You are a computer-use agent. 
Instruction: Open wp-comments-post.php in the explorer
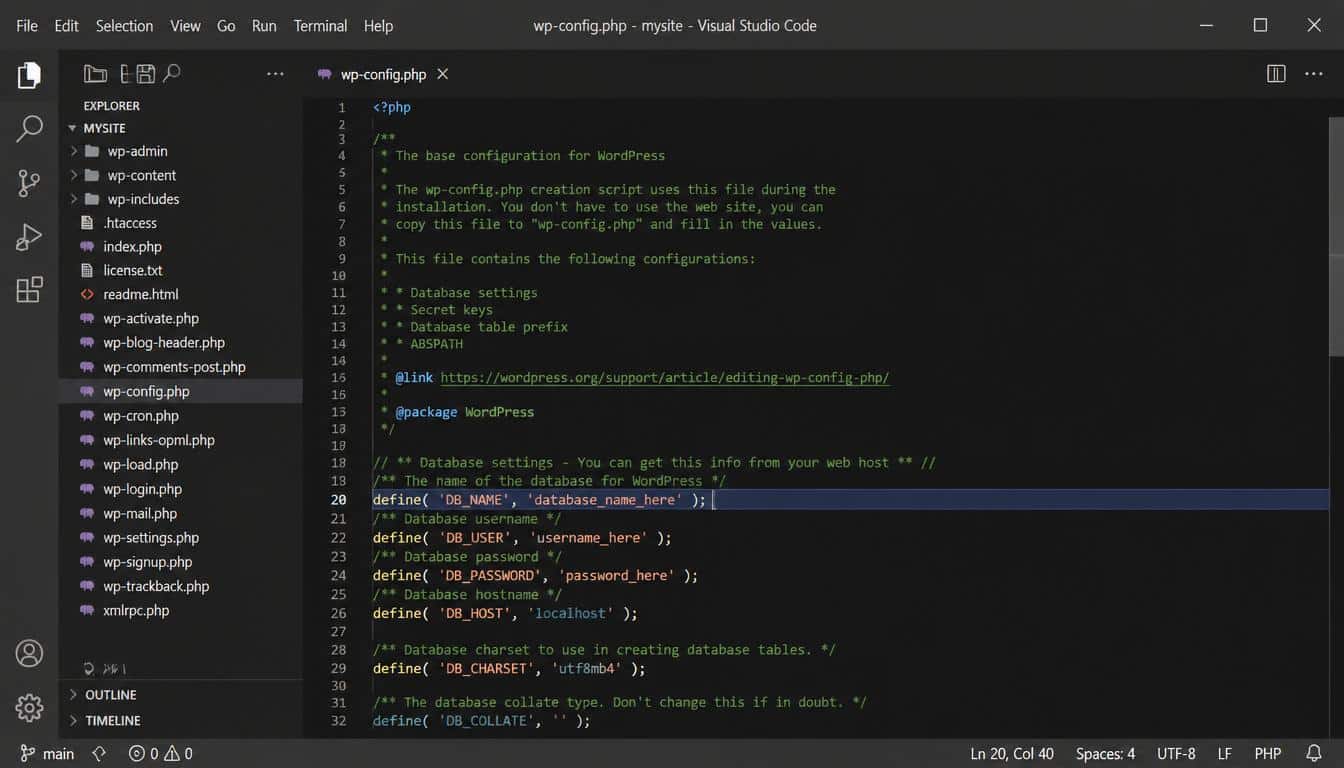coord(174,367)
